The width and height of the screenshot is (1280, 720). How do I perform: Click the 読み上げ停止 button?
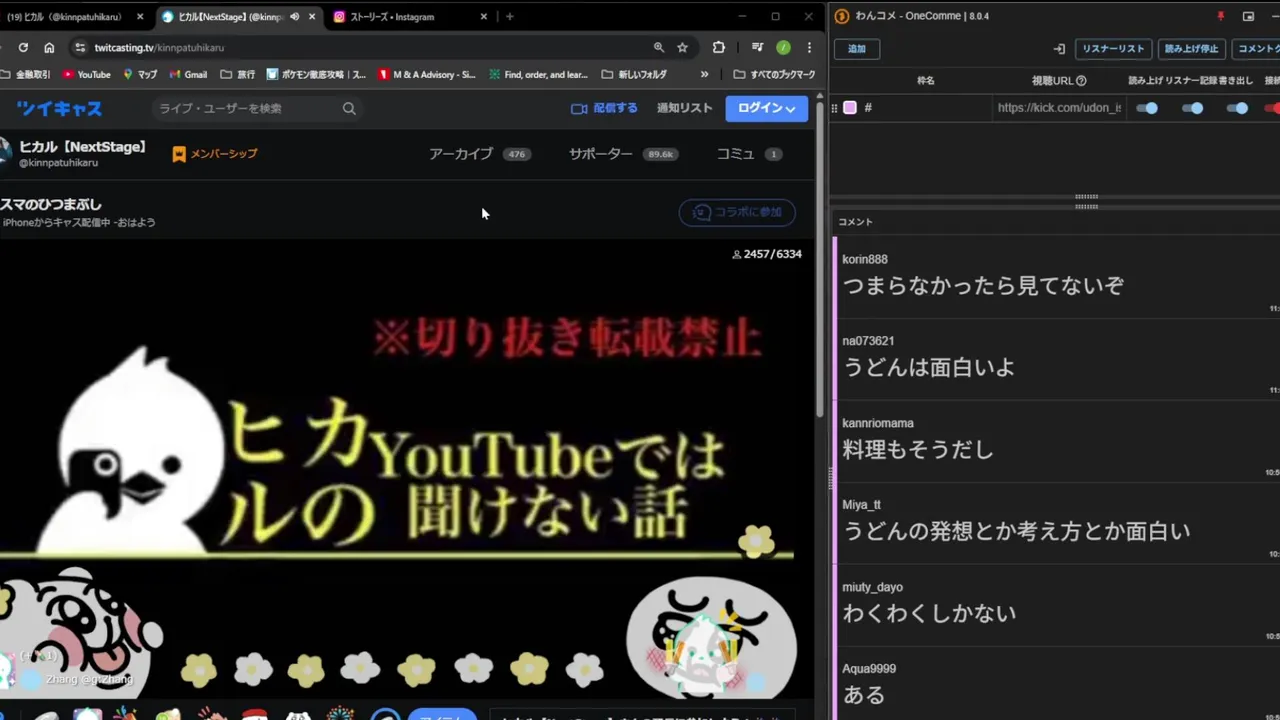click(1192, 48)
